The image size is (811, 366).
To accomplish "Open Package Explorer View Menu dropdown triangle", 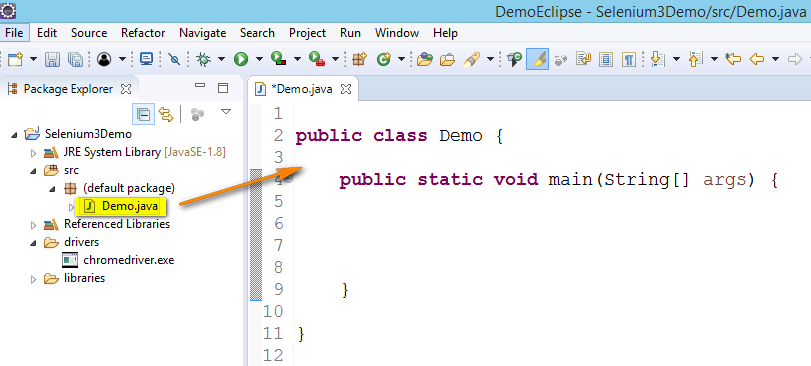I will tap(226, 112).
